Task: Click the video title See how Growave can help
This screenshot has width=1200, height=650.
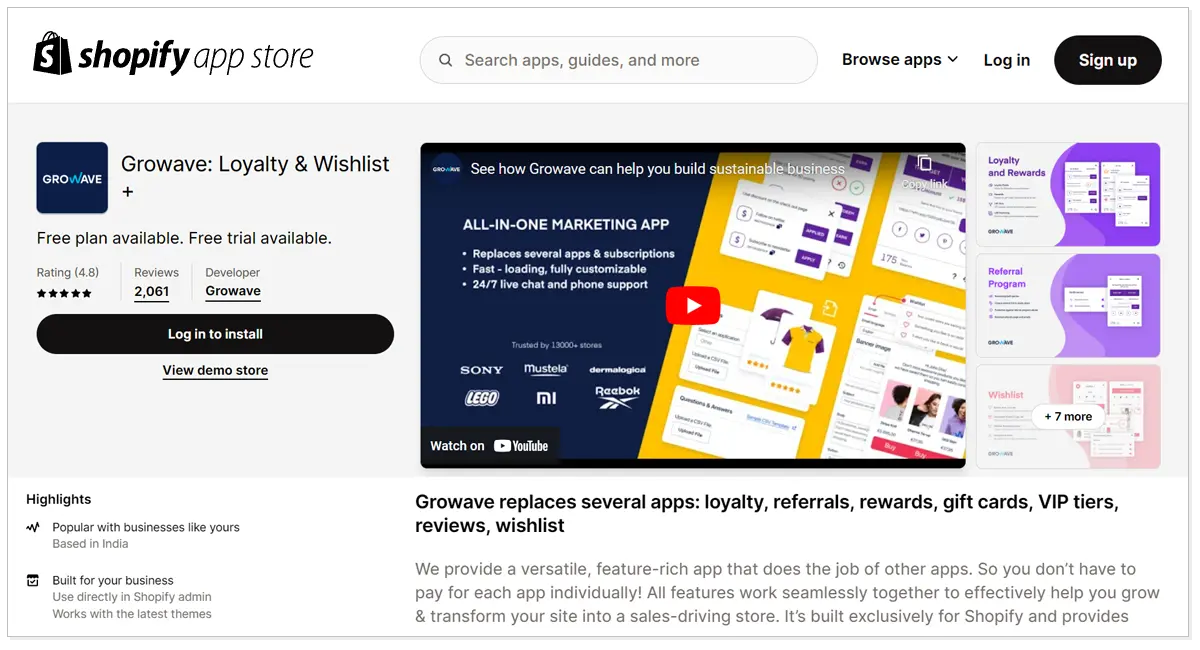Action: (657, 169)
